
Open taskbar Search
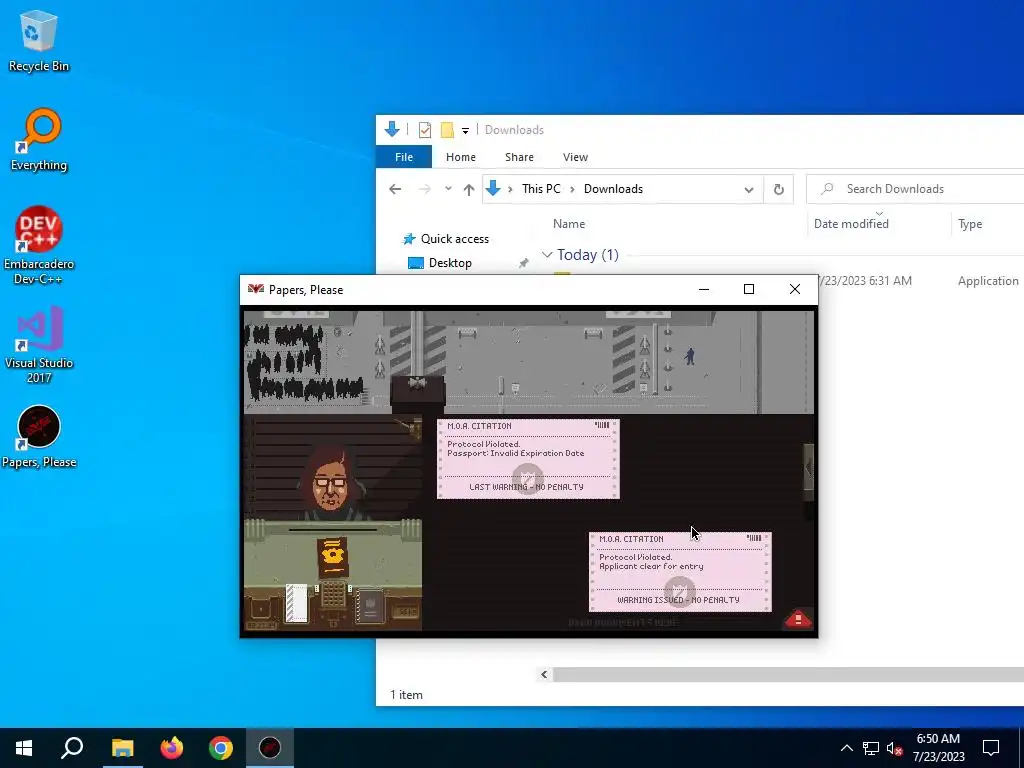[72, 748]
